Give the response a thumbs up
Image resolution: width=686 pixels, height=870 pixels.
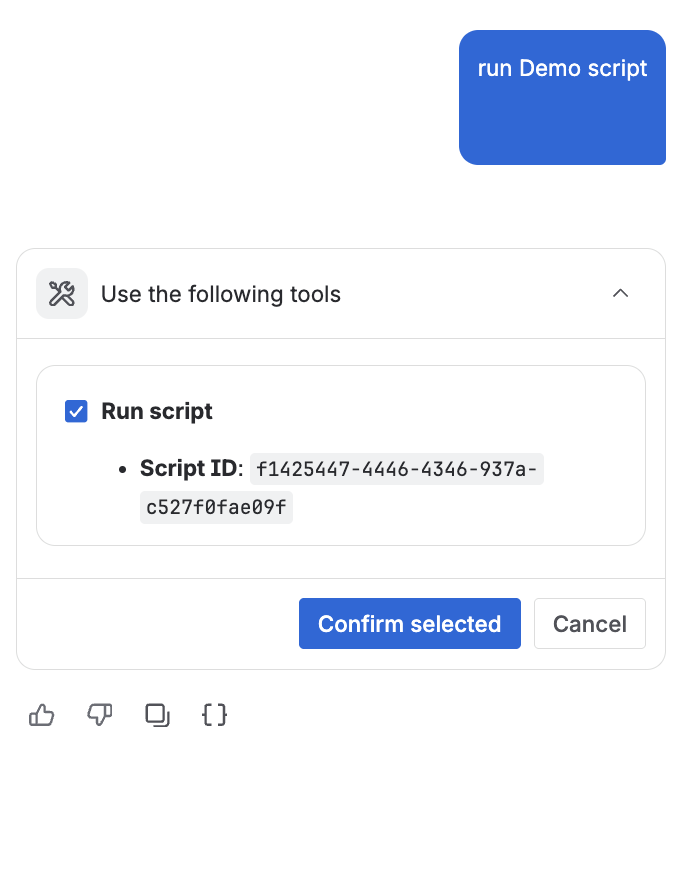[42, 715]
